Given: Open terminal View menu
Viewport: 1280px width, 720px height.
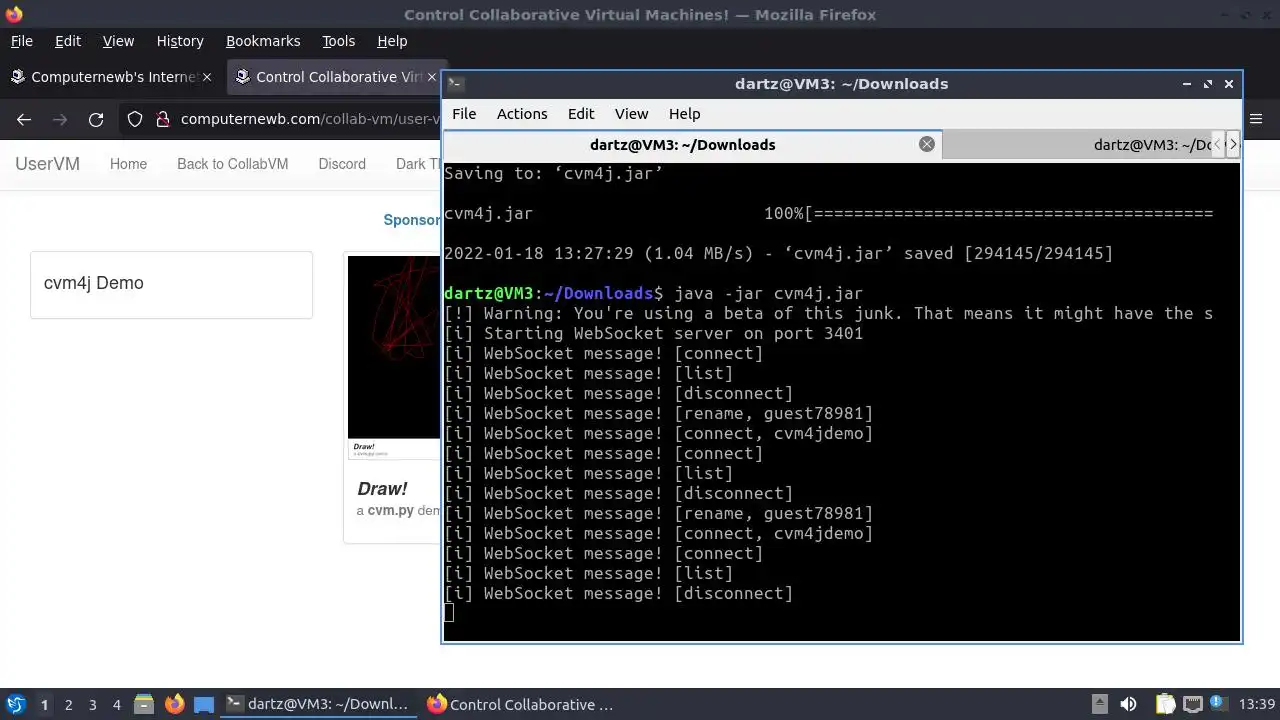Looking at the screenshot, I should point(631,114).
